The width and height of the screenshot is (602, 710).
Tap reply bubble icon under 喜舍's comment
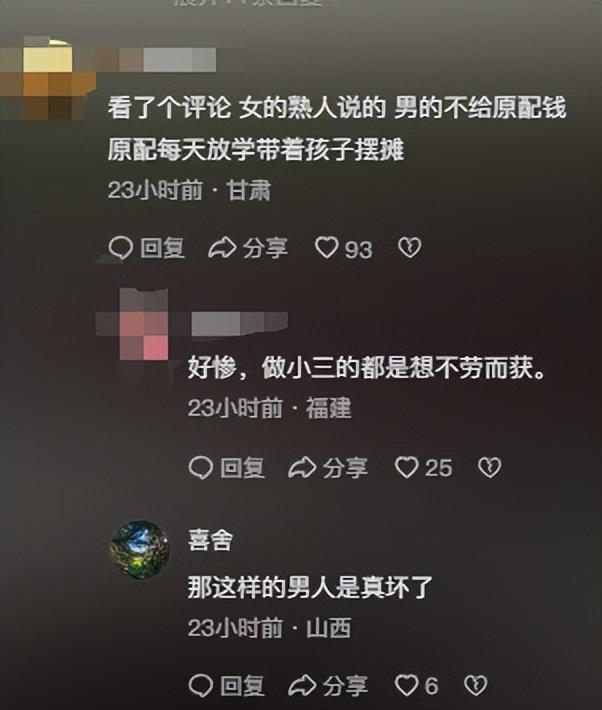pos(201,686)
